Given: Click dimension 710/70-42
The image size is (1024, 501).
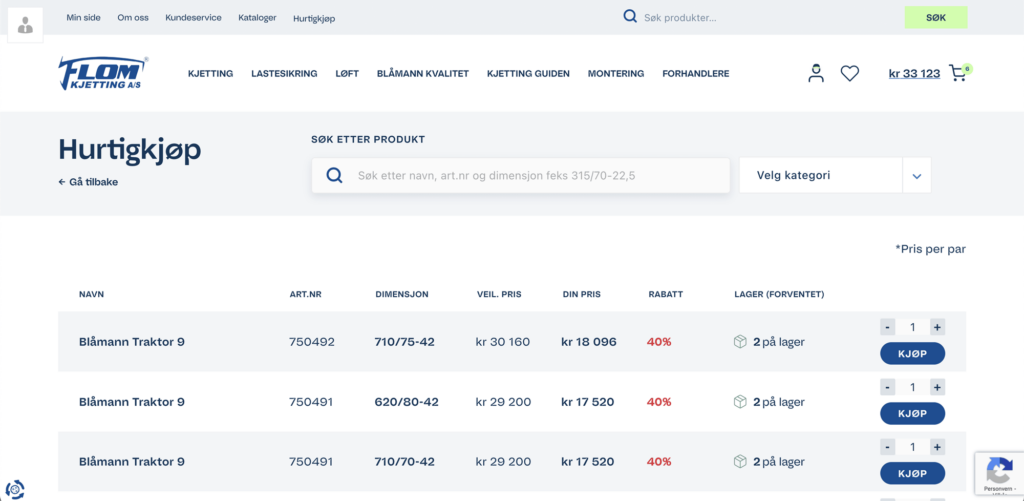Looking at the screenshot, I should tap(405, 461).
